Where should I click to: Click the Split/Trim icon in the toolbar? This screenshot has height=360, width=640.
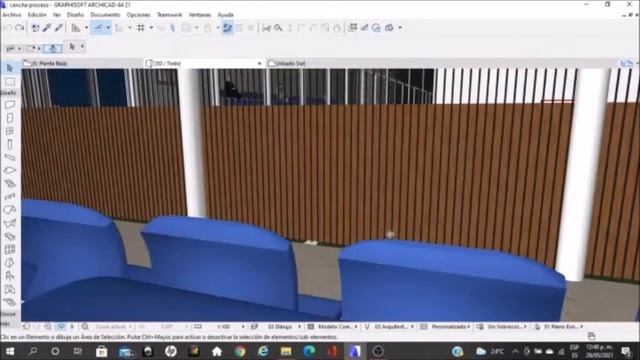coord(267,28)
